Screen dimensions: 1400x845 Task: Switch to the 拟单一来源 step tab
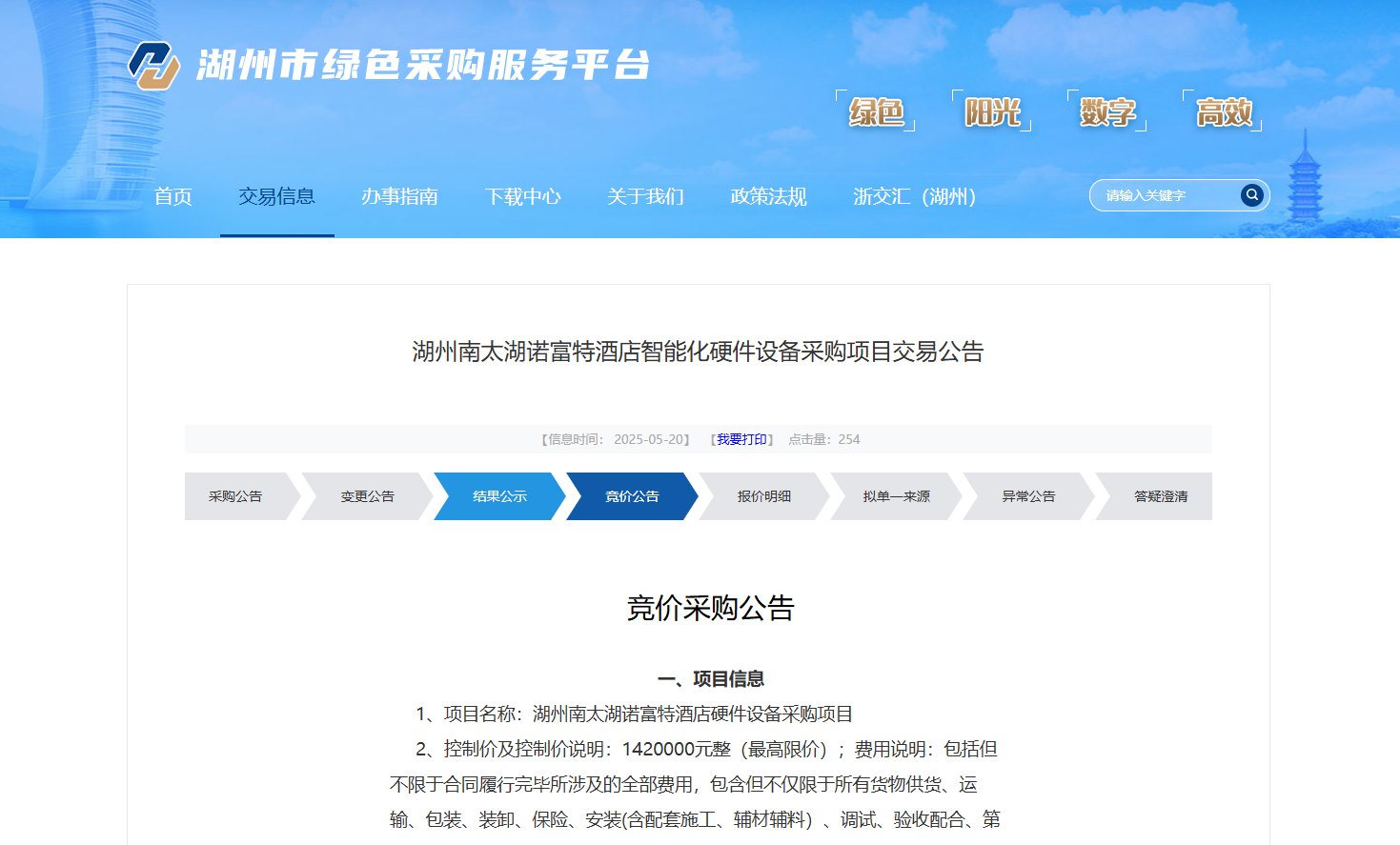[897, 496]
